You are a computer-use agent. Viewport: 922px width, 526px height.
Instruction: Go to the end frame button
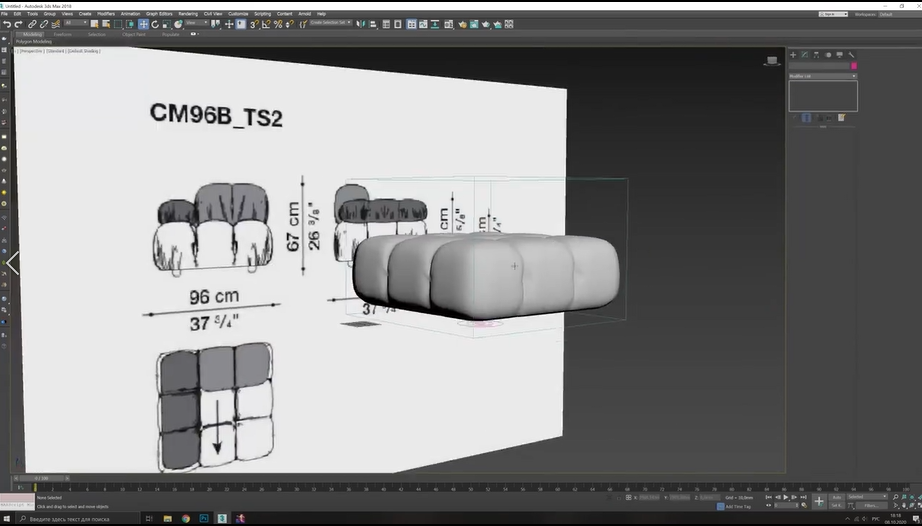[803, 497]
